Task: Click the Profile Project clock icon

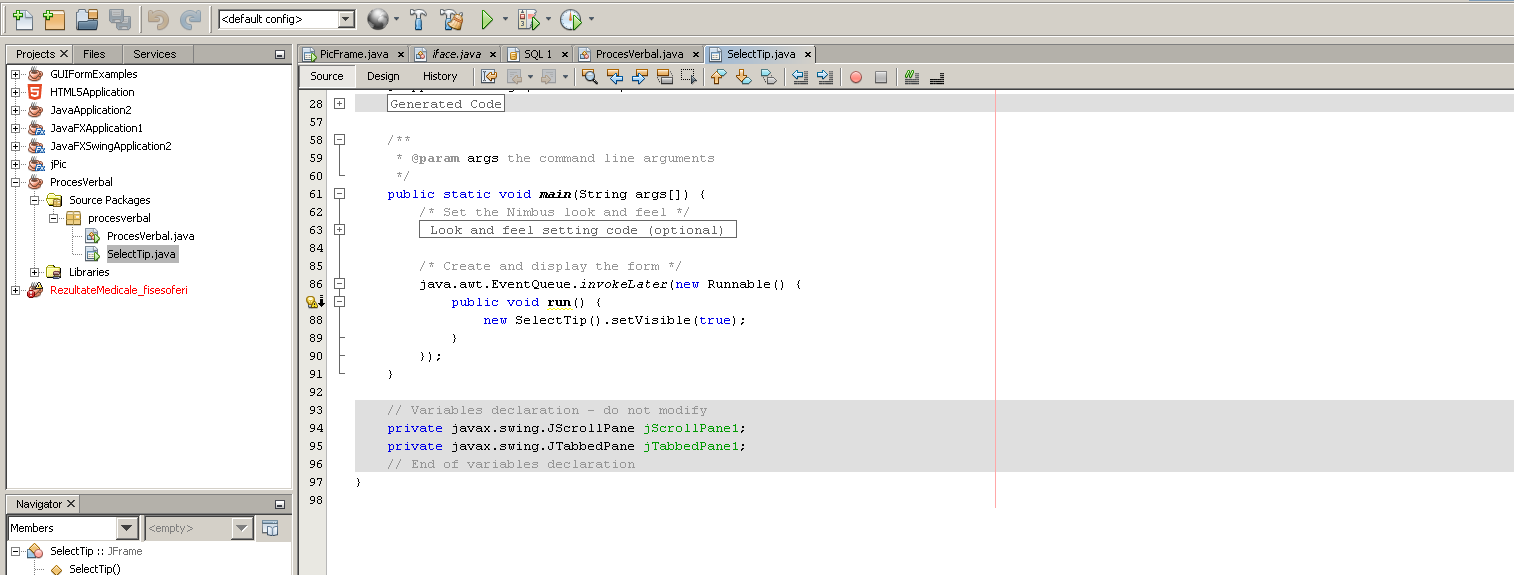Action: tap(570, 18)
